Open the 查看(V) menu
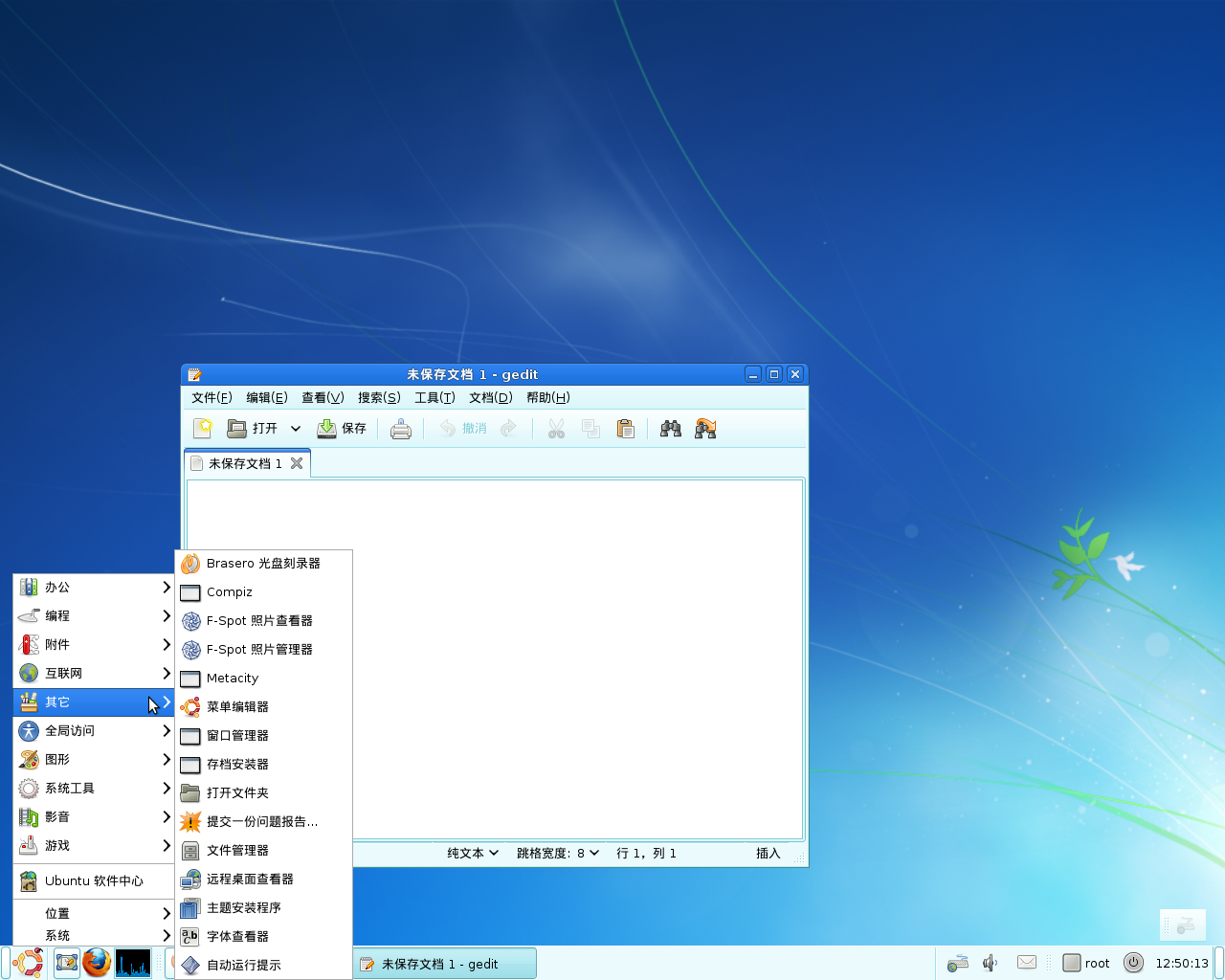Viewport: 1225px width, 980px height. click(x=323, y=397)
